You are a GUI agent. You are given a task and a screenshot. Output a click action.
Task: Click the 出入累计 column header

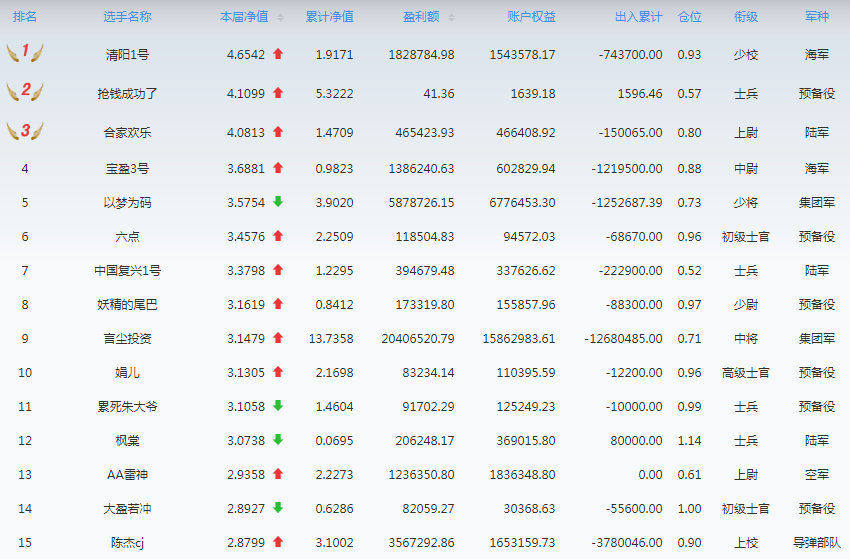click(639, 17)
